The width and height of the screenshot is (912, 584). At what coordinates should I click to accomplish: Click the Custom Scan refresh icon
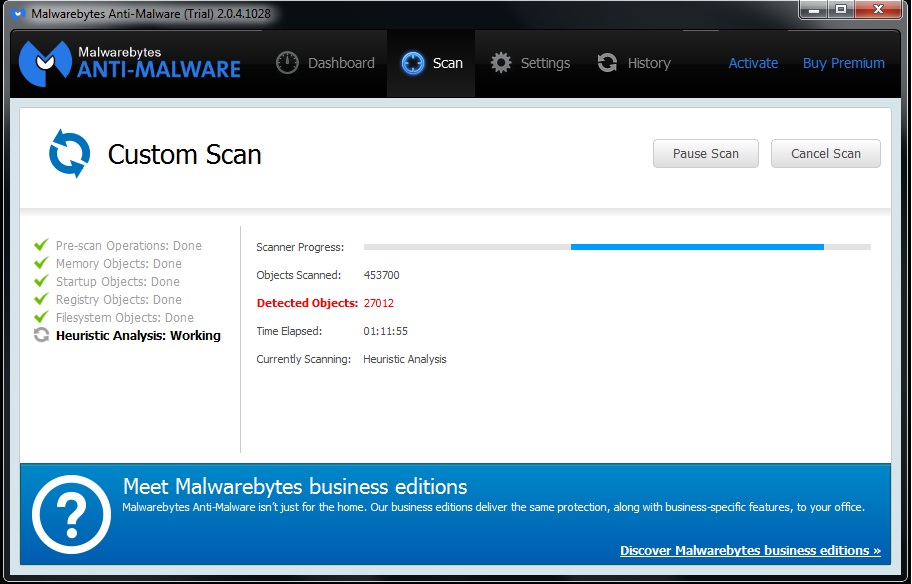[x=70, y=154]
